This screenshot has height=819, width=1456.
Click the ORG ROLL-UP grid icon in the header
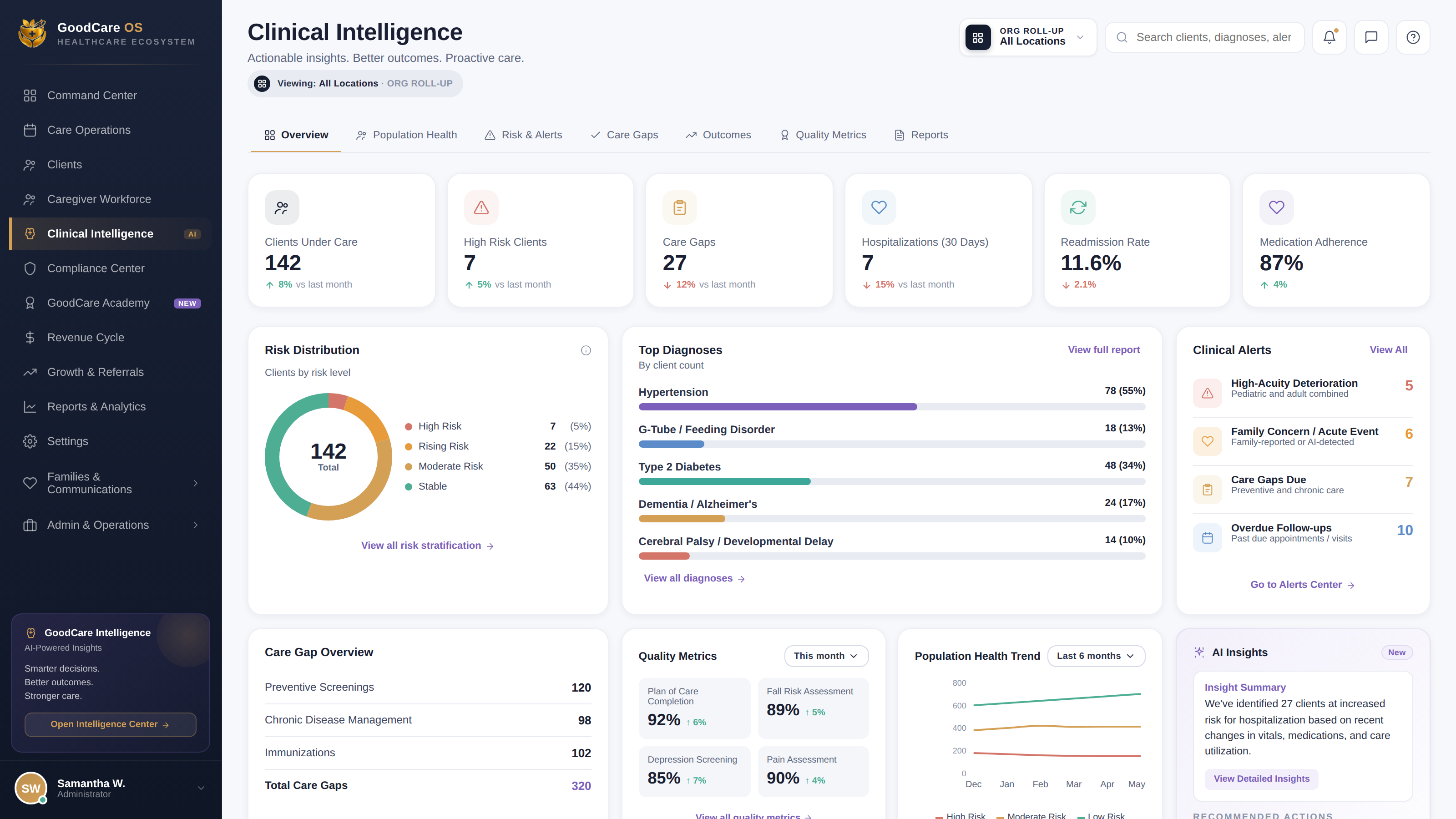pos(978,37)
